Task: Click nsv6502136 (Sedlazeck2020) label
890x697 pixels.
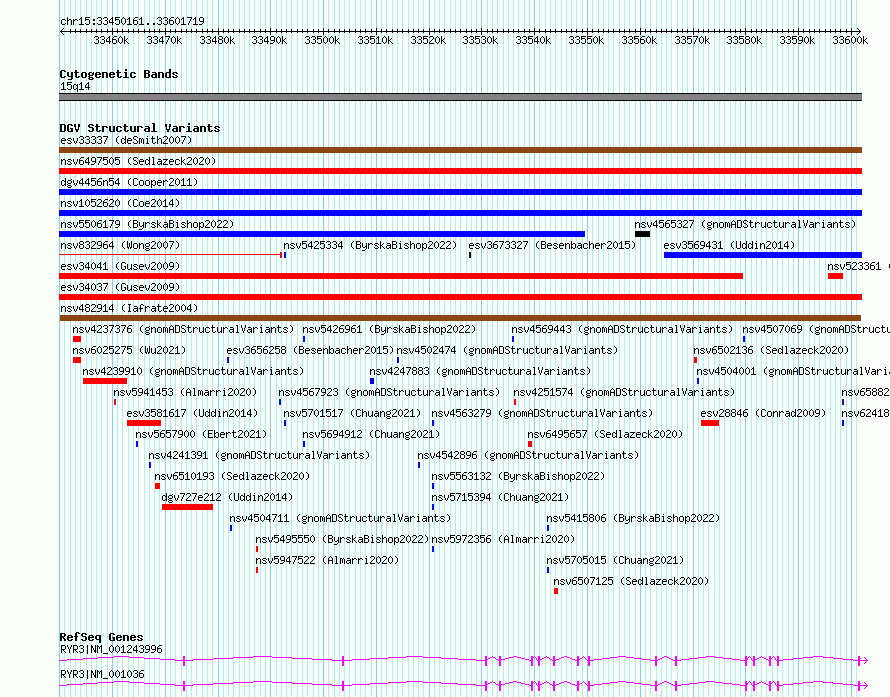Action: pos(771,350)
